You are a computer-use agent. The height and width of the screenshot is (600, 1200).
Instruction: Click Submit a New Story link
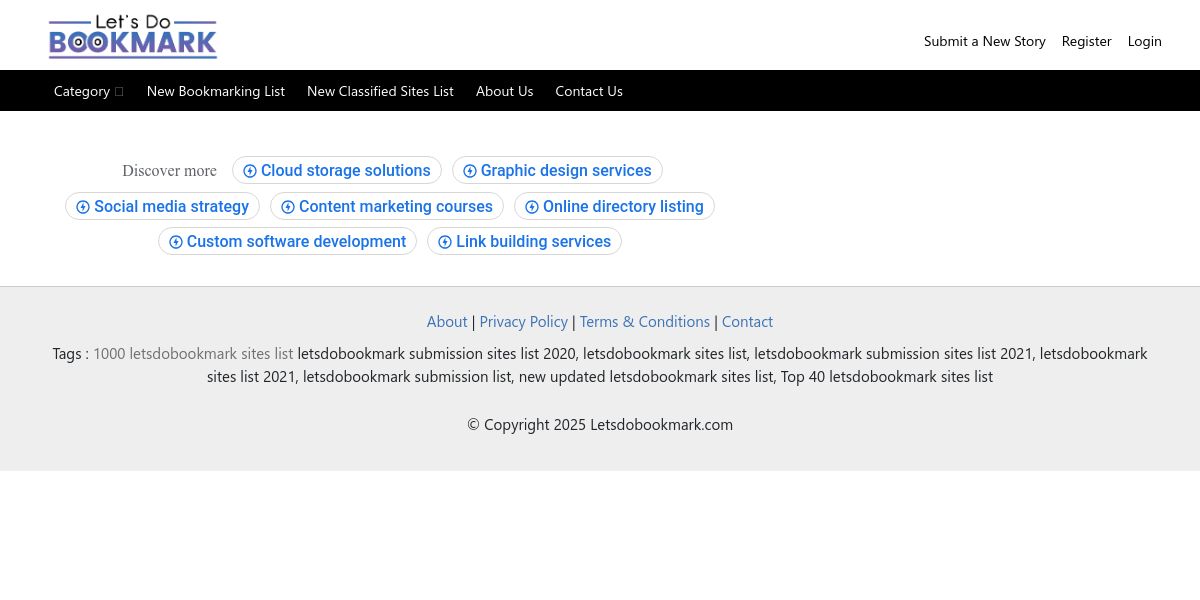point(984,41)
